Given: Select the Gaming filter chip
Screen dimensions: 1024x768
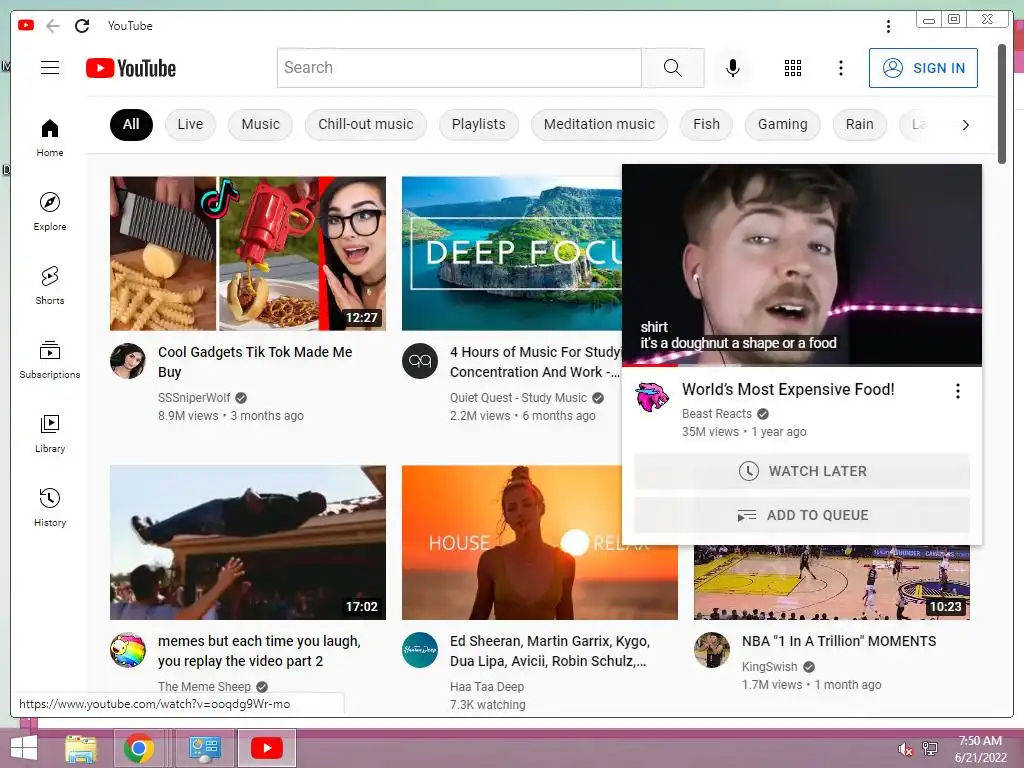Looking at the screenshot, I should tap(782, 125).
